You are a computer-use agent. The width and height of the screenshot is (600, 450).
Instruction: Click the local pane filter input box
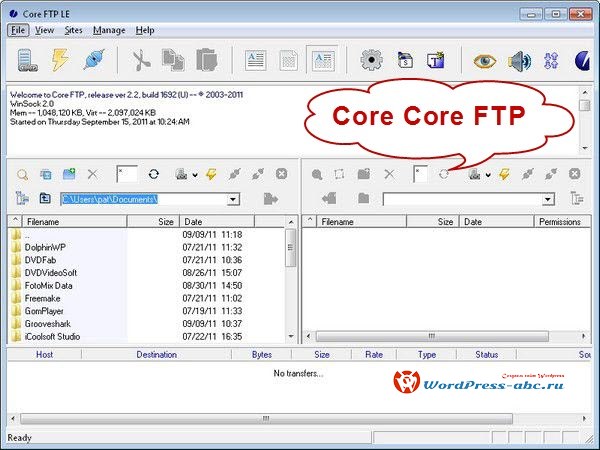127,174
